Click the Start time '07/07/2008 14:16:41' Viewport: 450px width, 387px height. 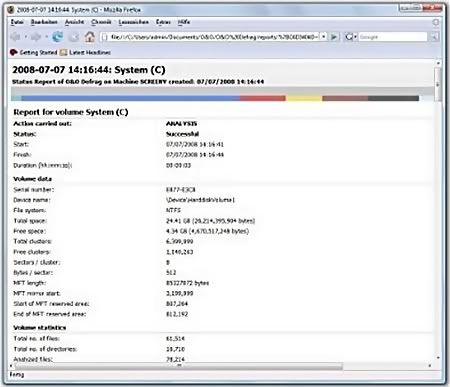(195, 144)
